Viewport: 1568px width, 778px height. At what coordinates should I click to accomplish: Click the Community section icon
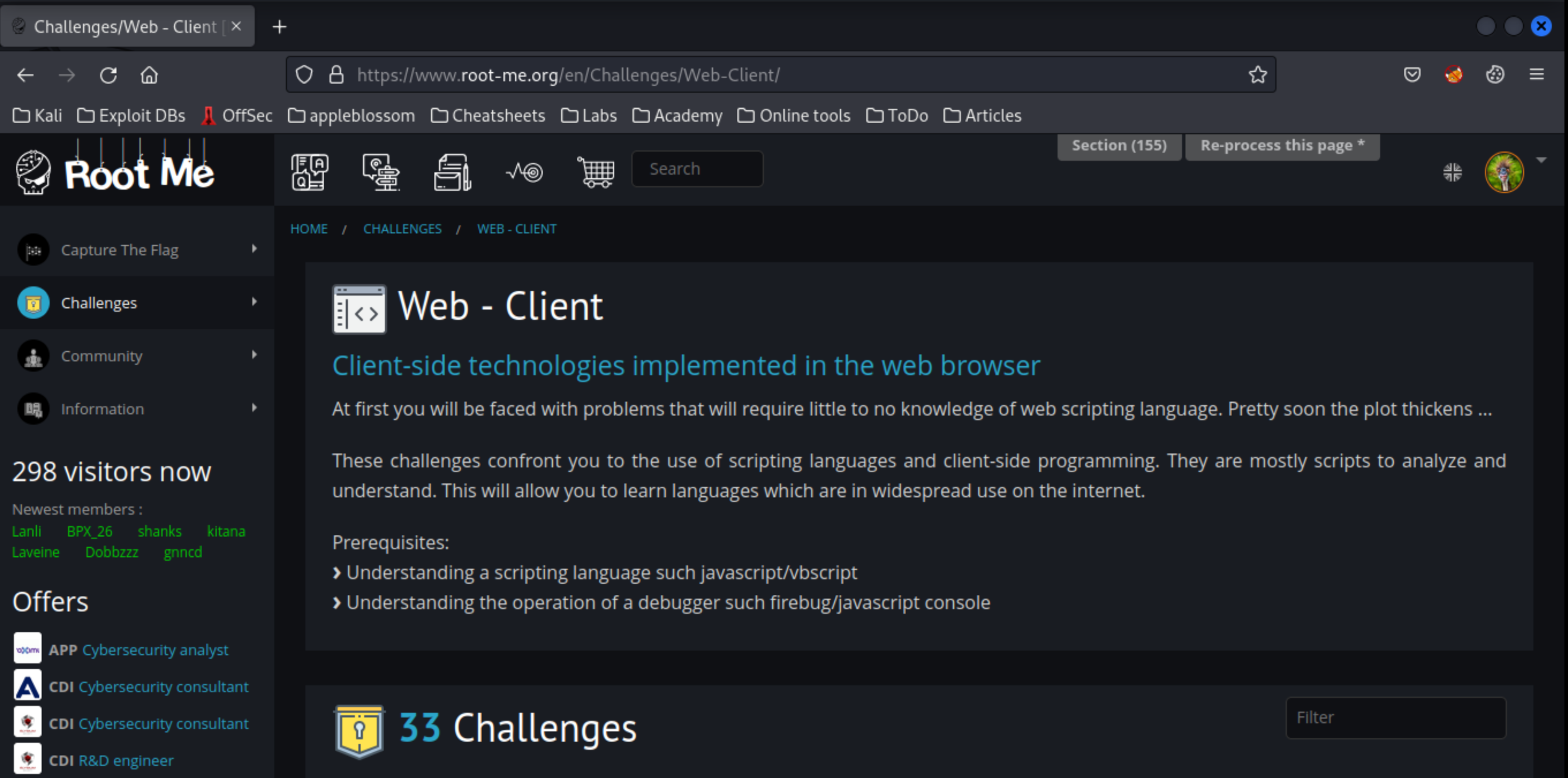coord(32,355)
